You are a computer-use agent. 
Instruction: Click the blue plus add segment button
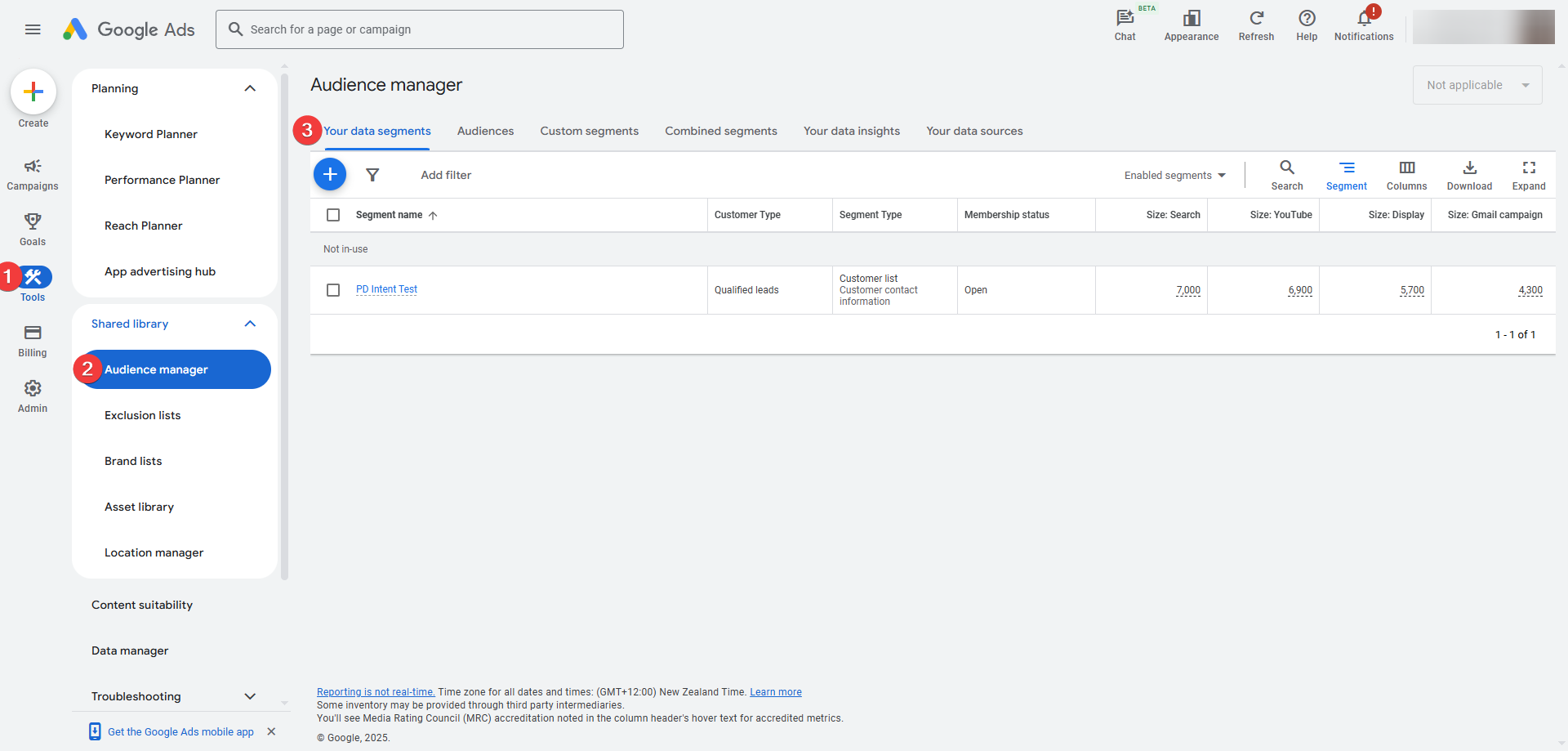point(330,174)
